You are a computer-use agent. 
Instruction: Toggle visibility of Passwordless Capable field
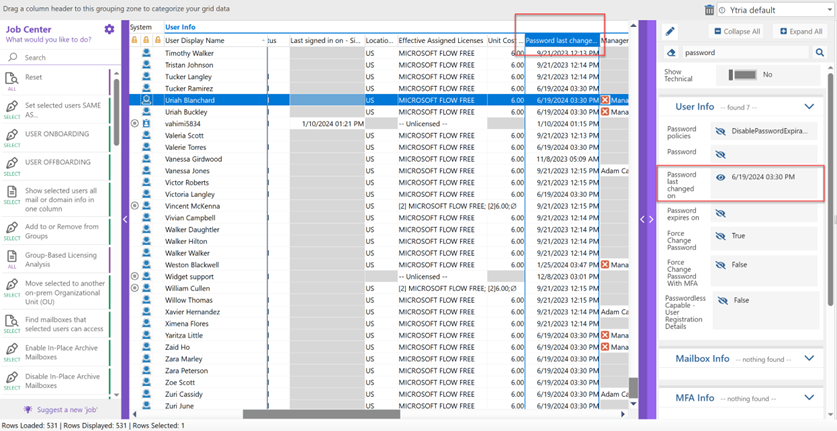[723, 301]
